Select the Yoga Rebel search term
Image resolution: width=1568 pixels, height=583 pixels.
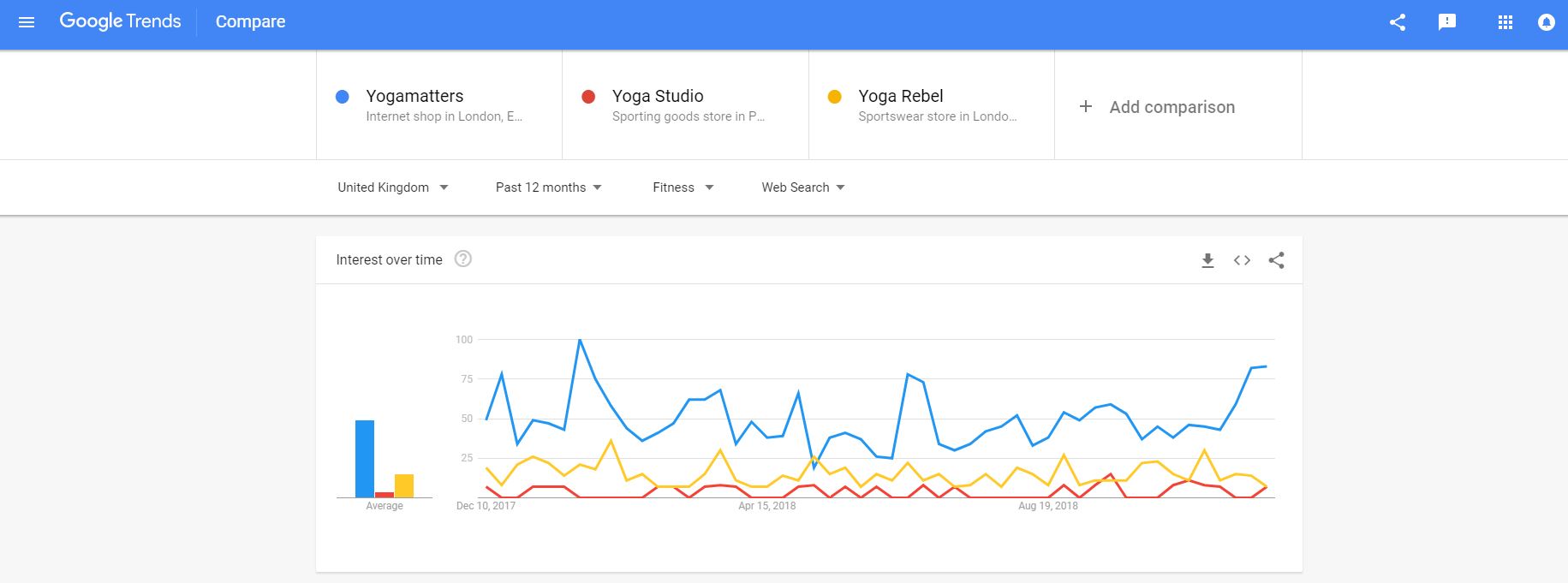(x=932, y=105)
